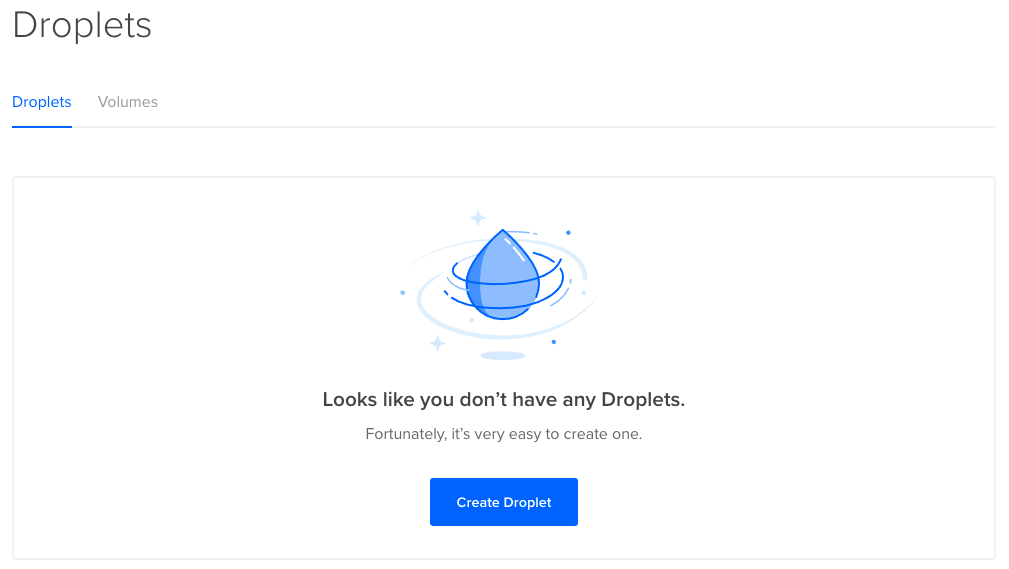Screen dimensions: 1009x569
Task: Click the "Looks like you don't have any Droplets" heading
Action: (504, 400)
